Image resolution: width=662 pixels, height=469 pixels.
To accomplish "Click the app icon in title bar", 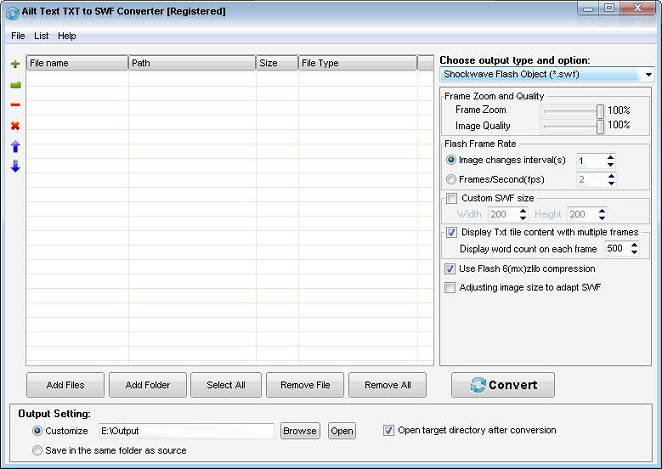I will click(12, 13).
